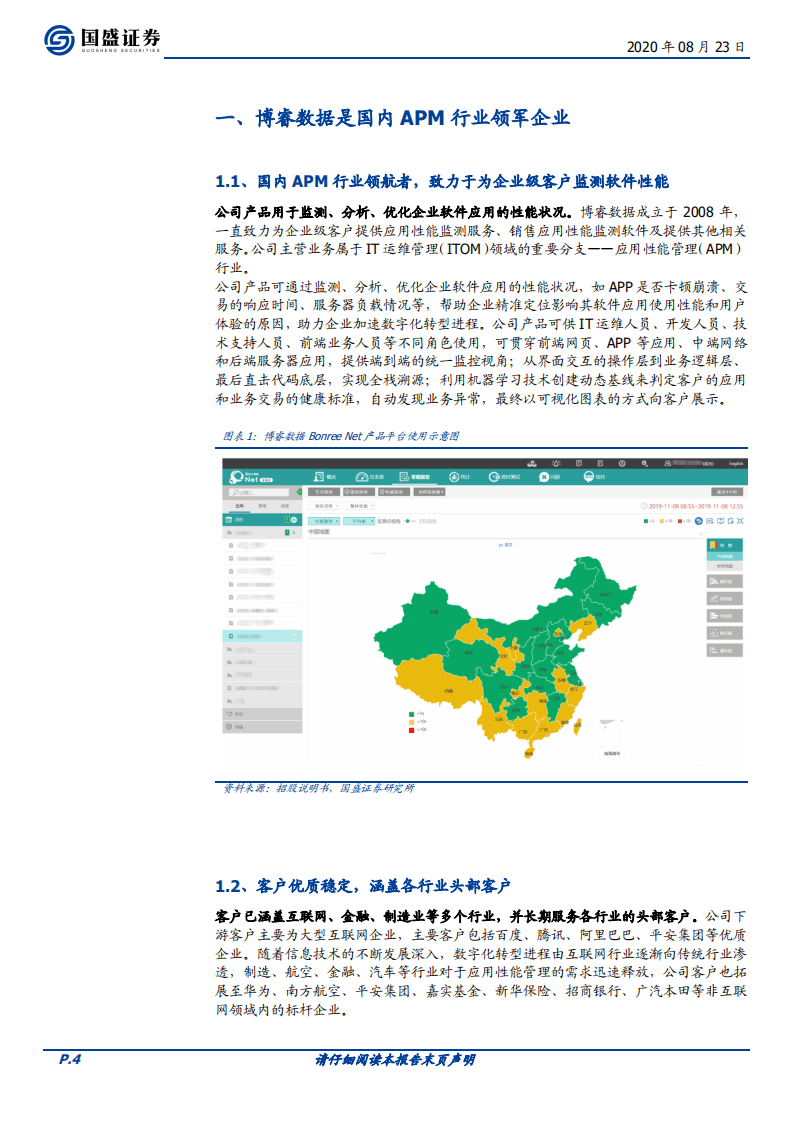Open the 仪表盘 dashboard tab
The height and width of the screenshot is (1122, 793).
pyautogui.click(x=370, y=477)
